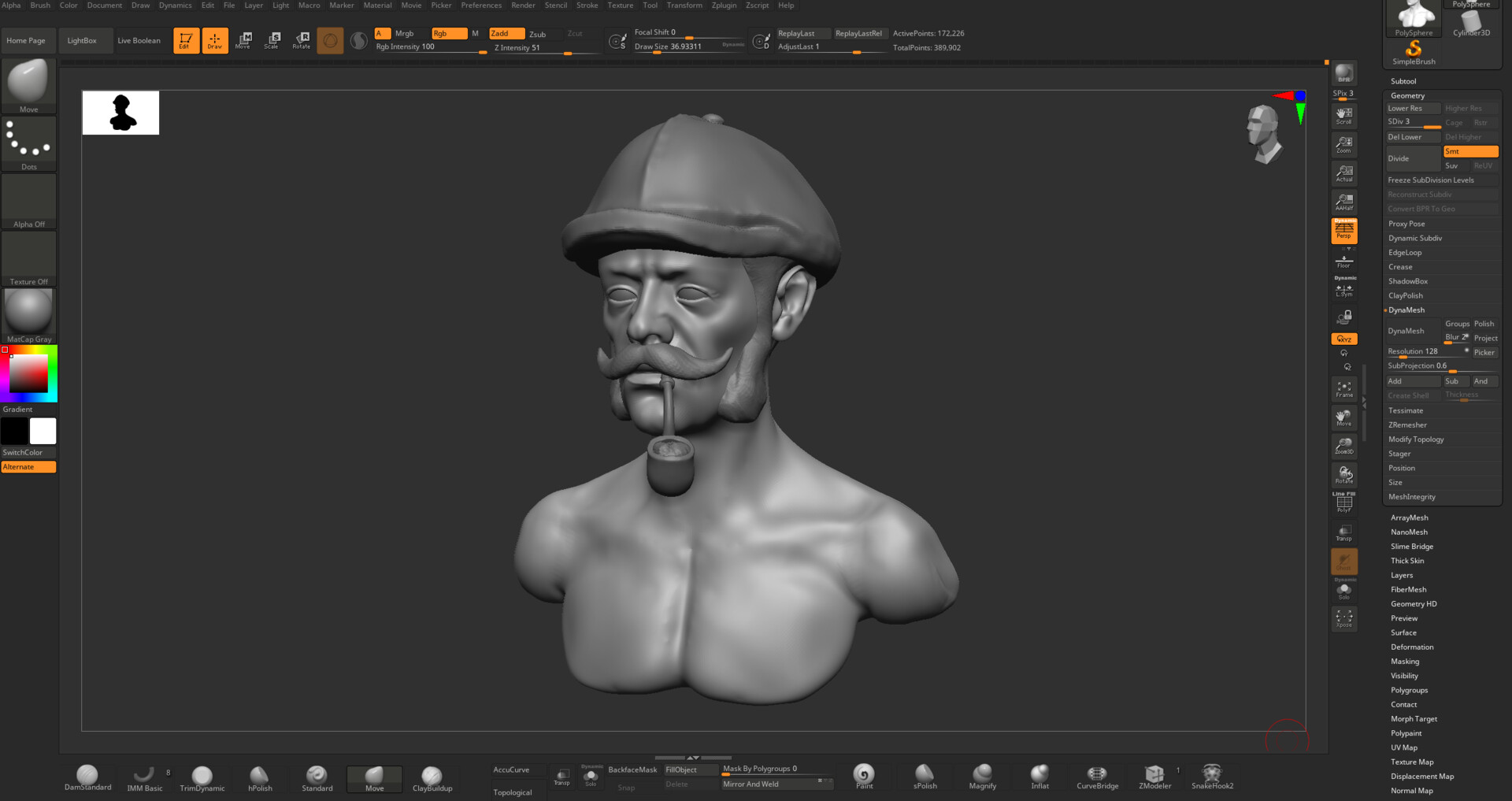The width and height of the screenshot is (1512, 801).
Task: Open the ZRemesher section
Action: point(1406,425)
